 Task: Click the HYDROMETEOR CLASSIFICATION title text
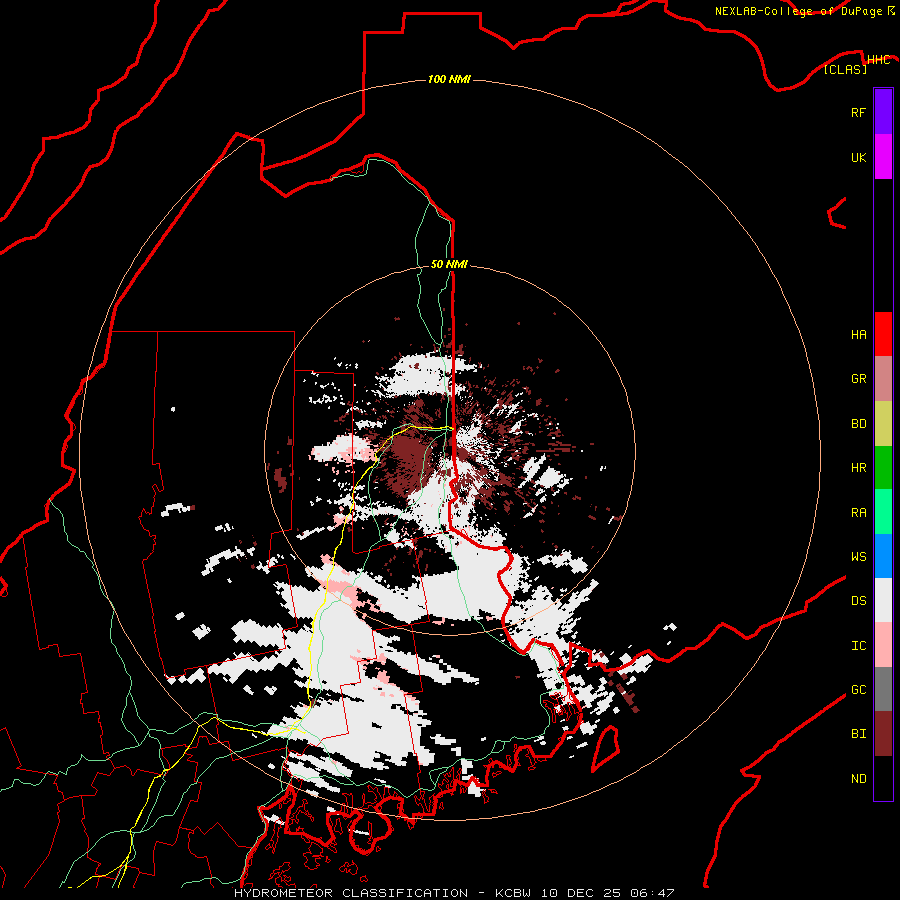click(351, 893)
